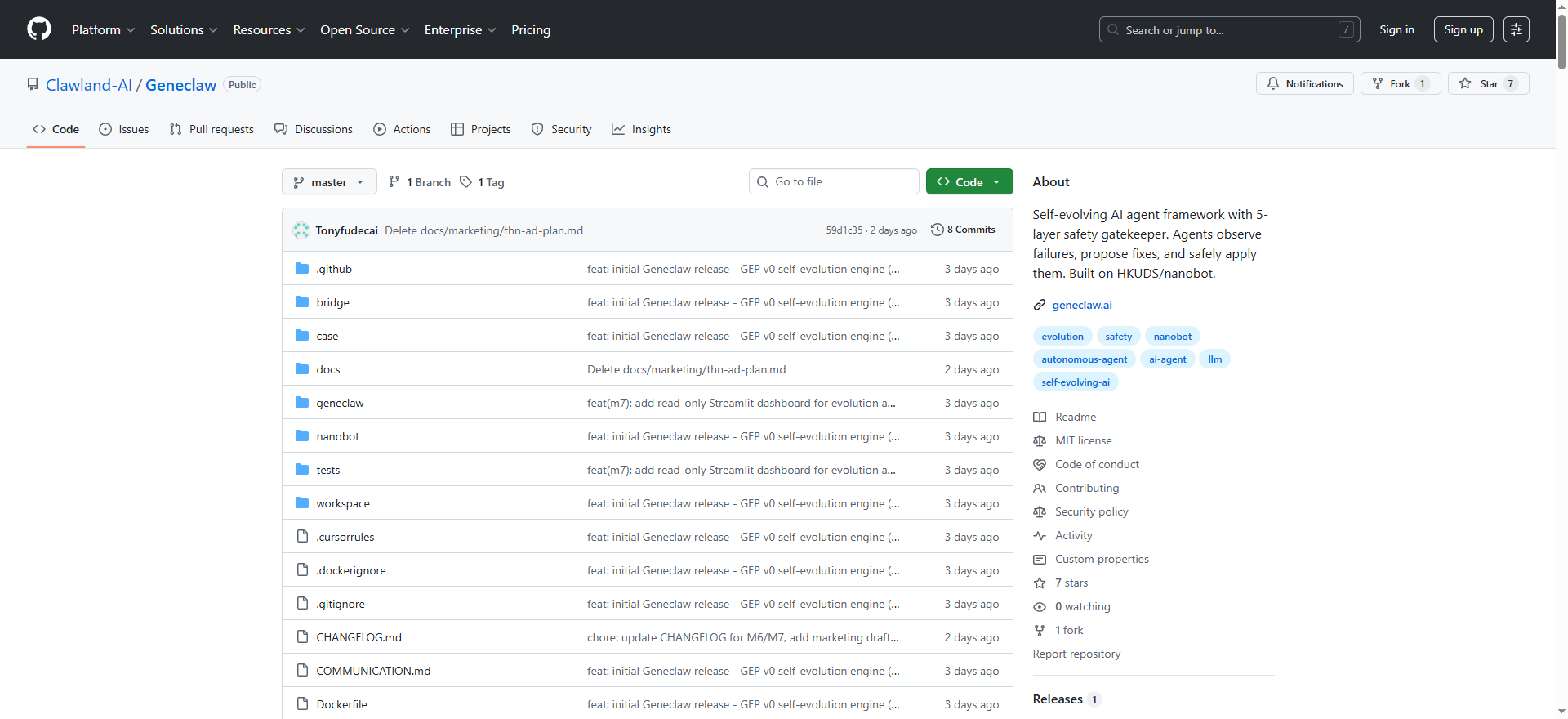Open the COMMUNICATION.md file
The image size is (1568, 719).
(x=373, y=671)
